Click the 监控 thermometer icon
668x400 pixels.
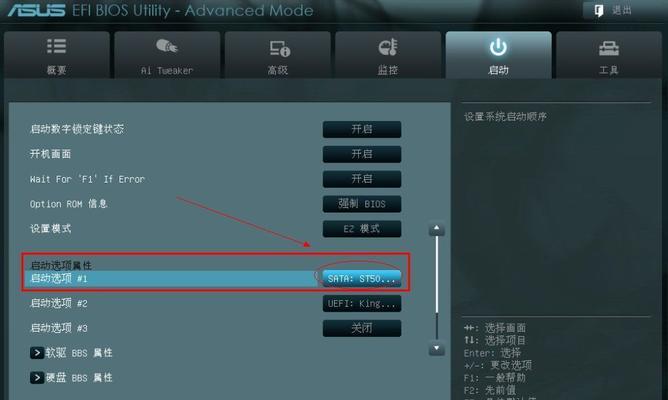click(388, 47)
